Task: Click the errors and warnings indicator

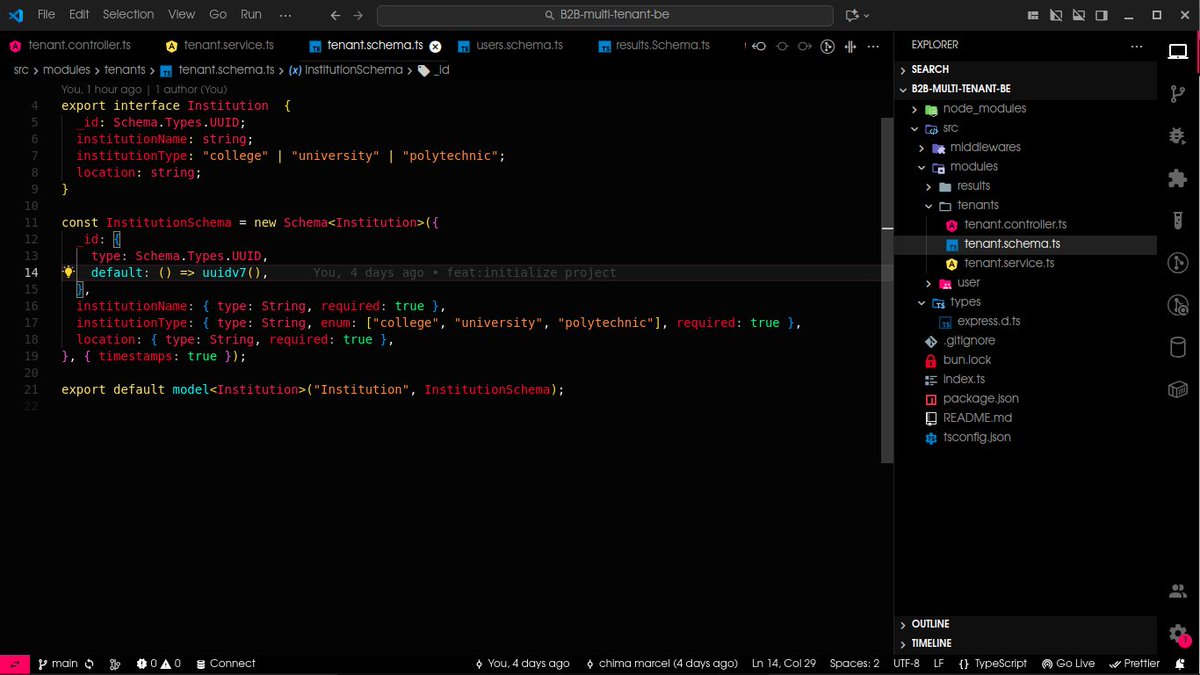Action: pos(159,664)
